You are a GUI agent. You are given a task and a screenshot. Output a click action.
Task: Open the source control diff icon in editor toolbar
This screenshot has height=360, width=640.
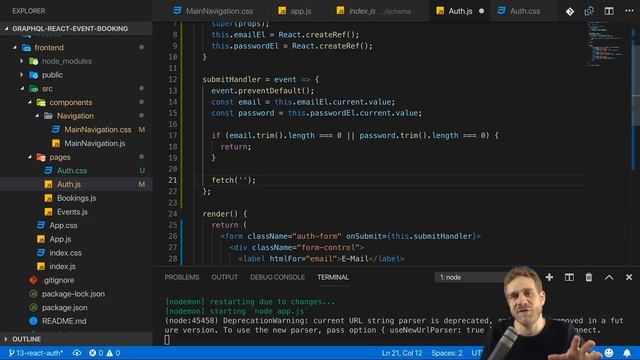click(570, 11)
